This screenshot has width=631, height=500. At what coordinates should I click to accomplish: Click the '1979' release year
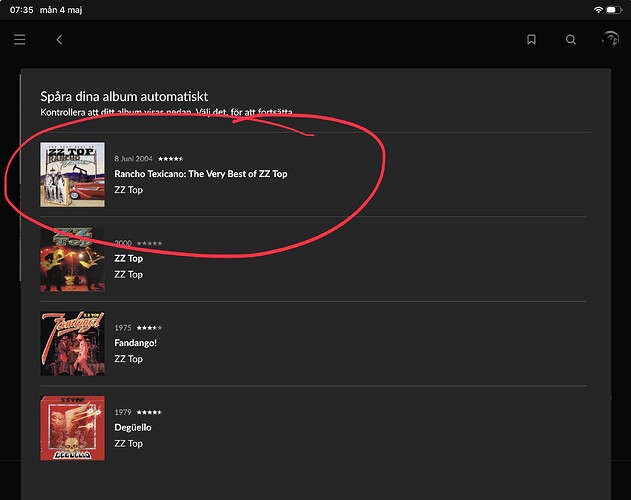[x=123, y=412]
